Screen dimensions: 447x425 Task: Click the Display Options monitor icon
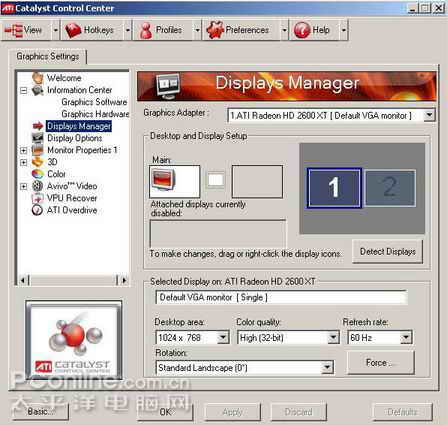(x=38, y=138)
